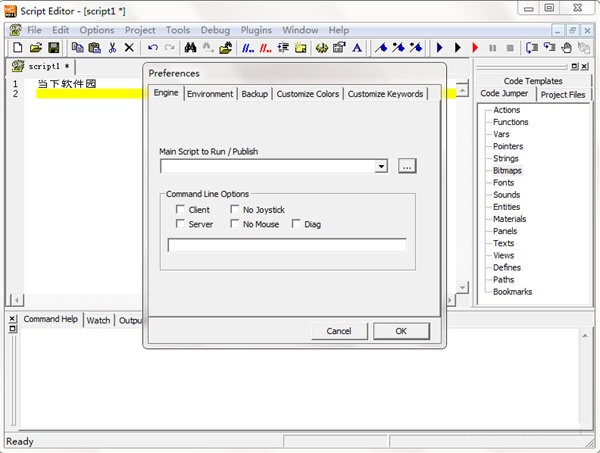Image resolution: width=600 pixels, height=453 pixels.
Task: Pause execution toolbar icon
Action: (493, 48)
